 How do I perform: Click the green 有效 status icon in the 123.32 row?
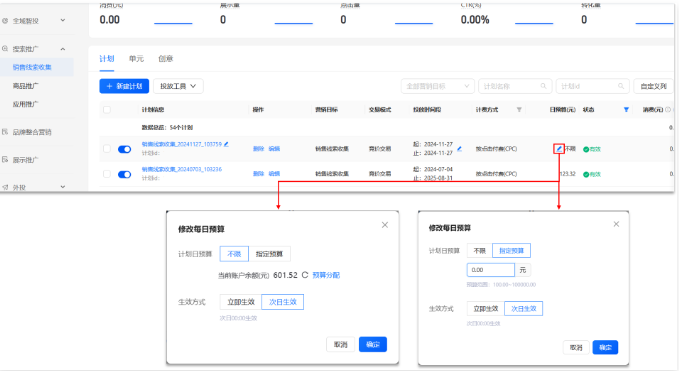click(585, 174)
